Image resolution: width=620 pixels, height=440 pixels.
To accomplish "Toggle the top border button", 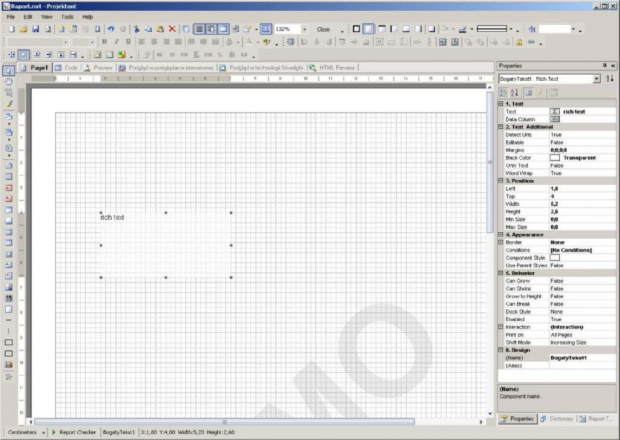I will point(382,29).
